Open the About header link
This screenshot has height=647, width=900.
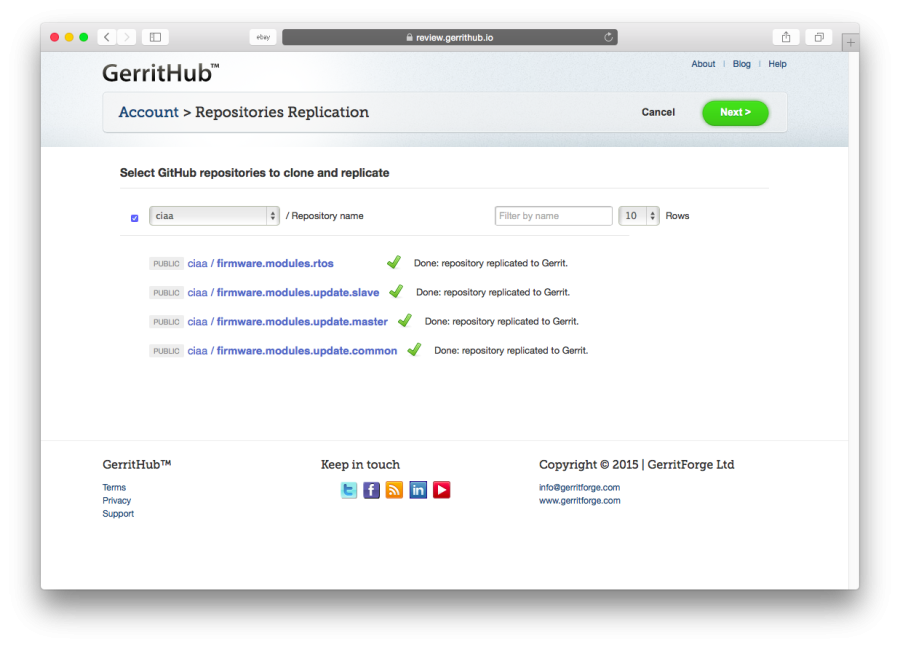coord(703,64)
